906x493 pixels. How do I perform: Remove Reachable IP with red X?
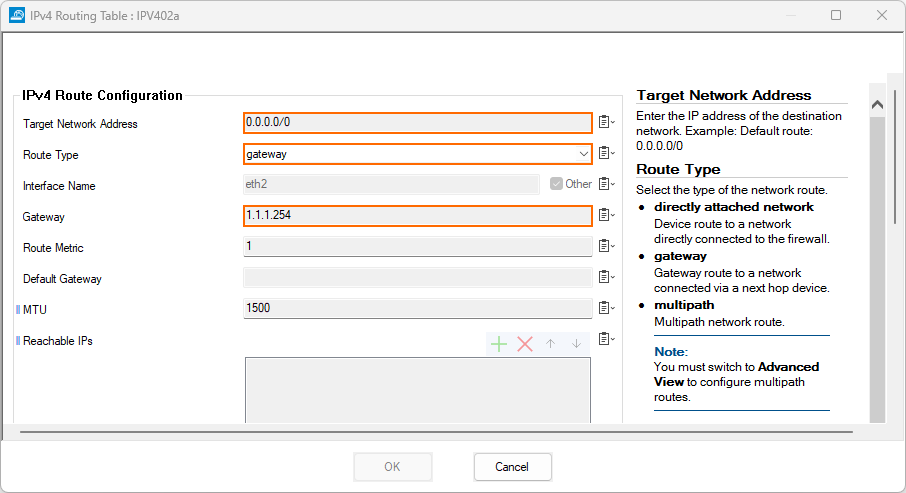click(525, 344)
